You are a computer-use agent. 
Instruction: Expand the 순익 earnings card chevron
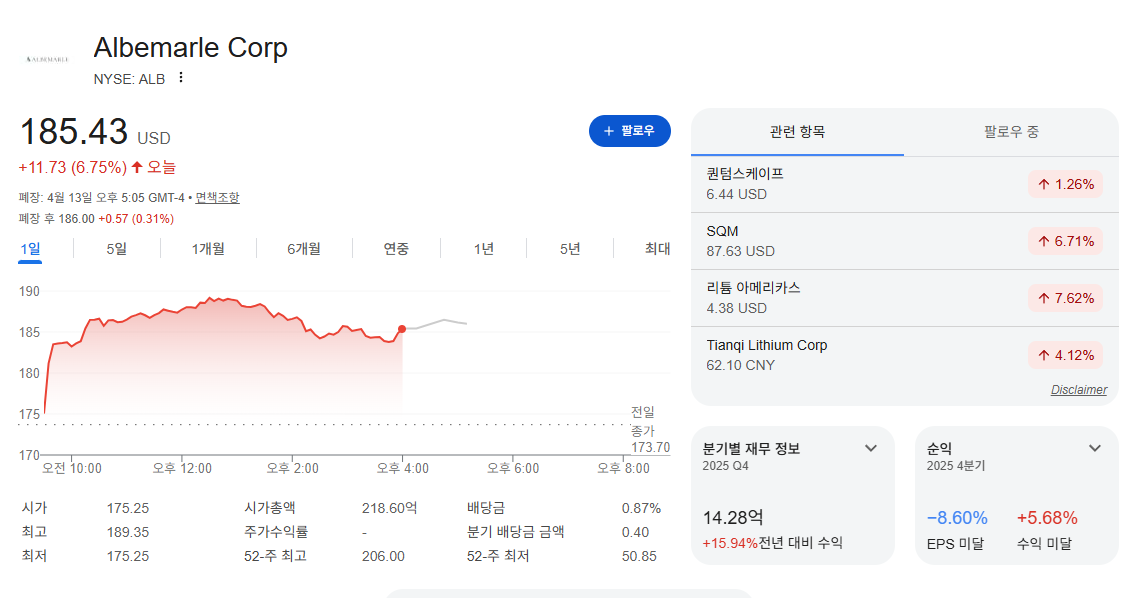[x=1095, y=448]
